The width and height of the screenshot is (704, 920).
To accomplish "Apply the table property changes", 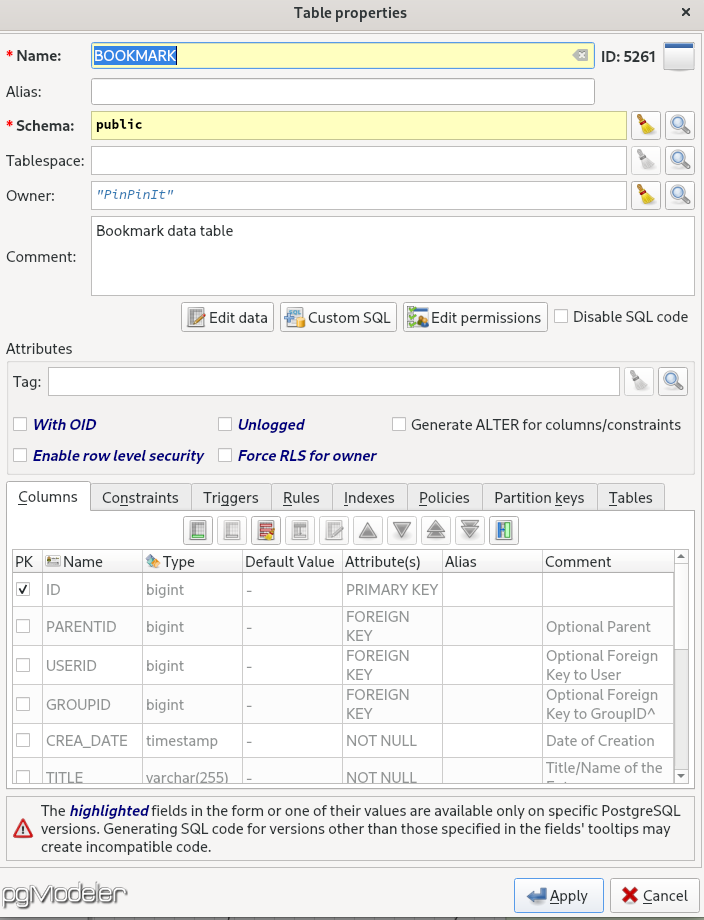I will [558, 896].
